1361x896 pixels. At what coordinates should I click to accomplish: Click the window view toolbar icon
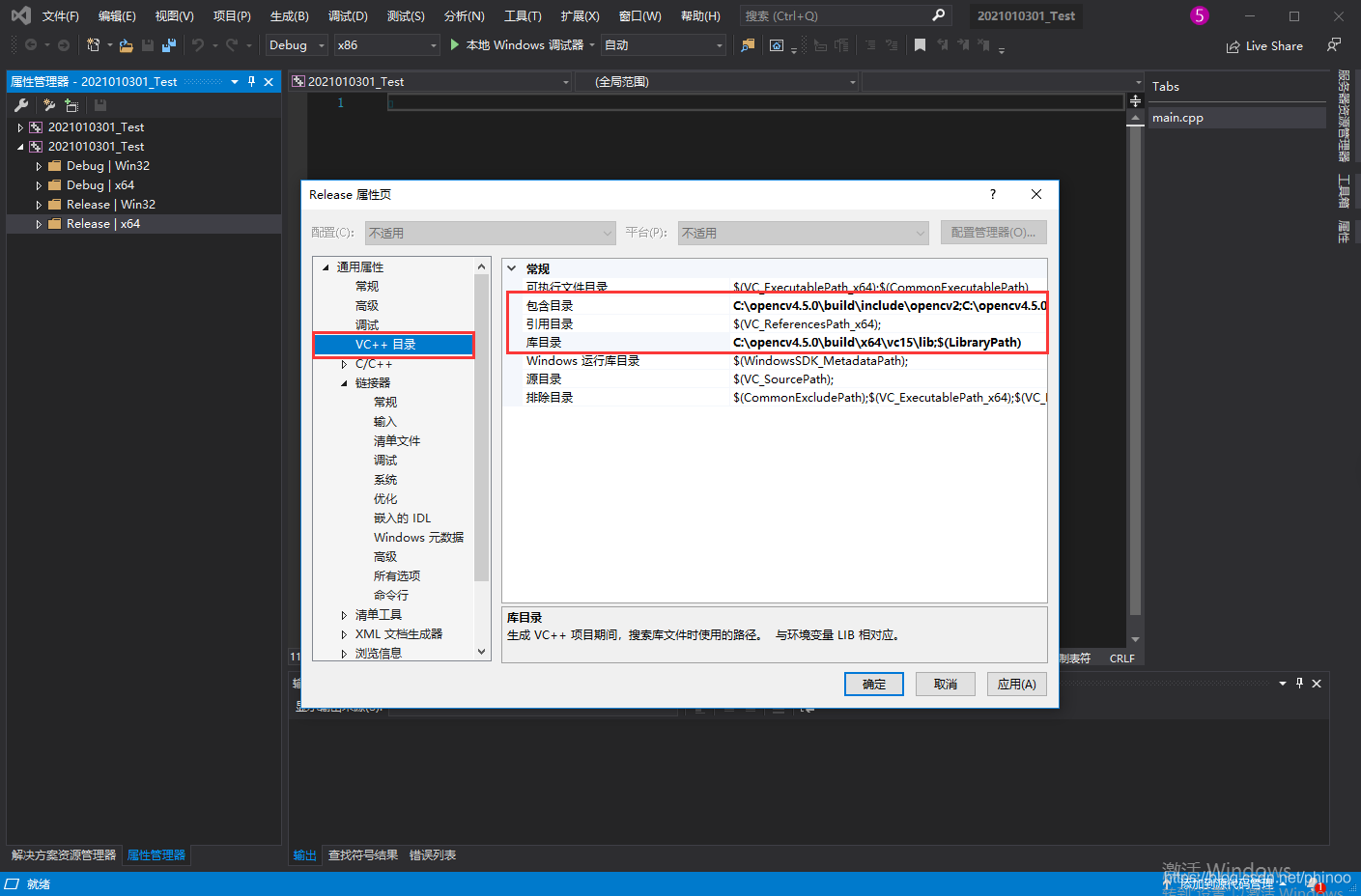777,45
